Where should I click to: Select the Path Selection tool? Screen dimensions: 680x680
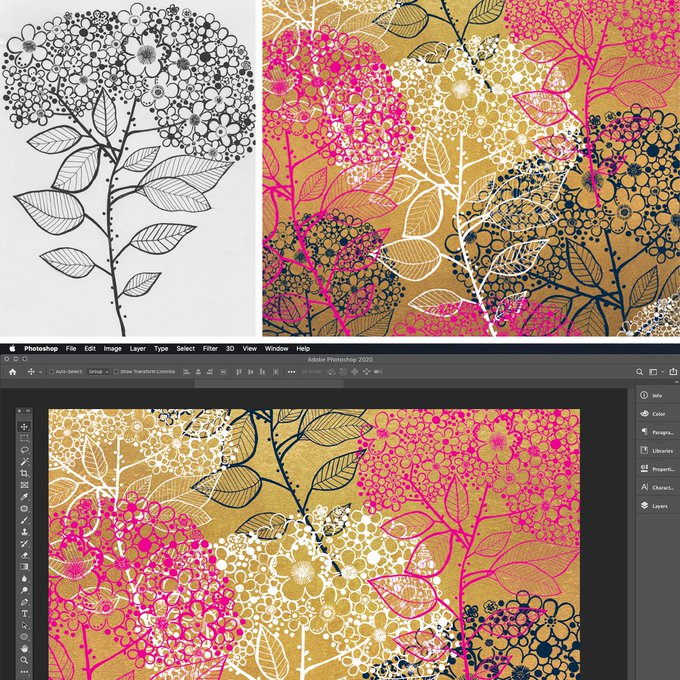24,625
